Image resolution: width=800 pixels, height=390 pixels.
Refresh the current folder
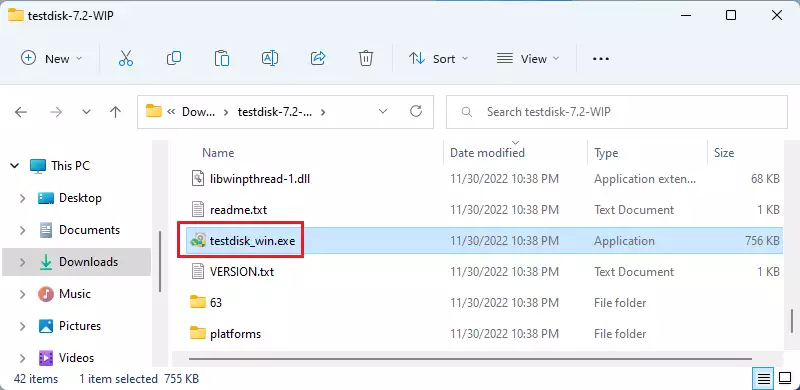coord(416,111)
